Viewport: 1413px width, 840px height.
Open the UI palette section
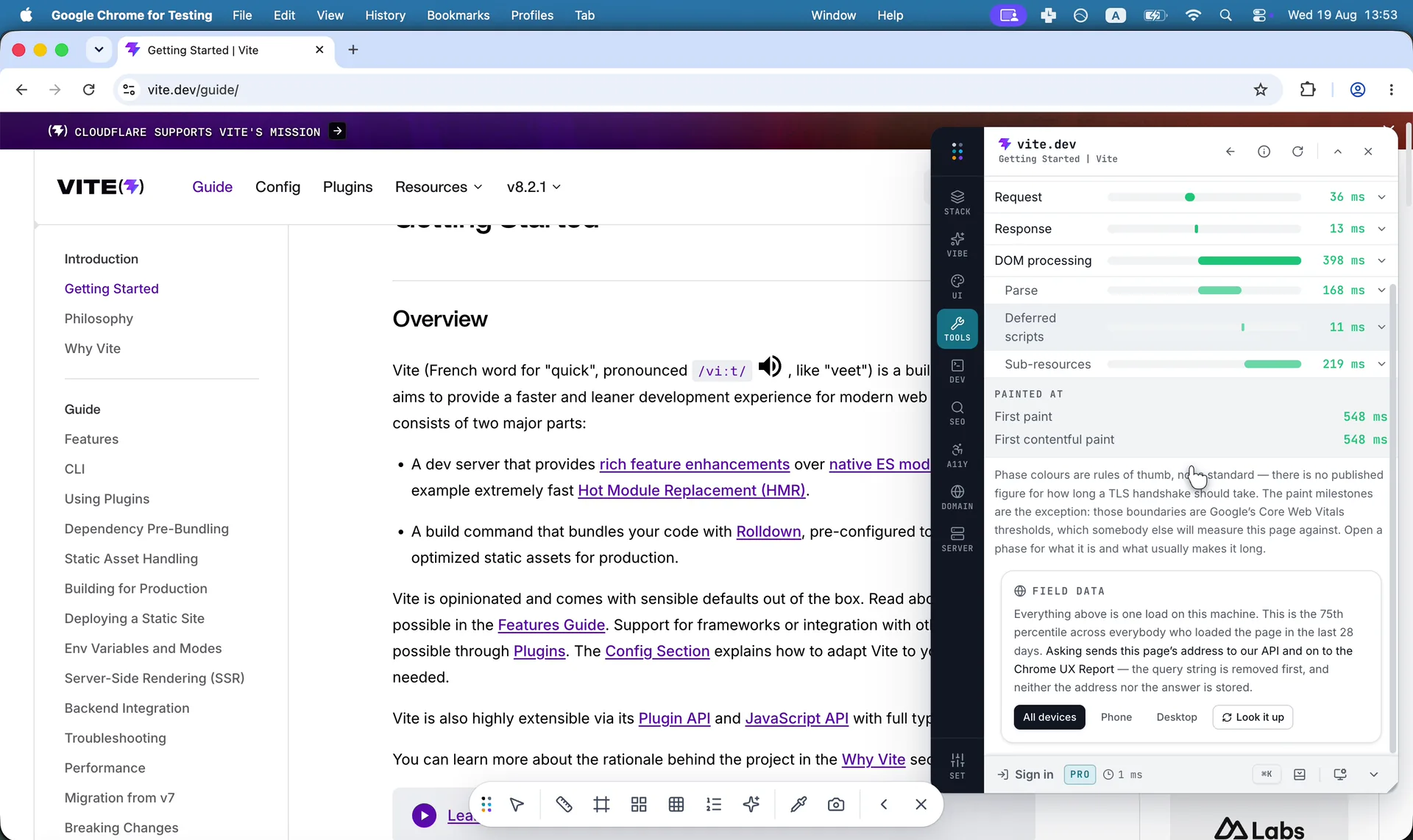(957, 286)
